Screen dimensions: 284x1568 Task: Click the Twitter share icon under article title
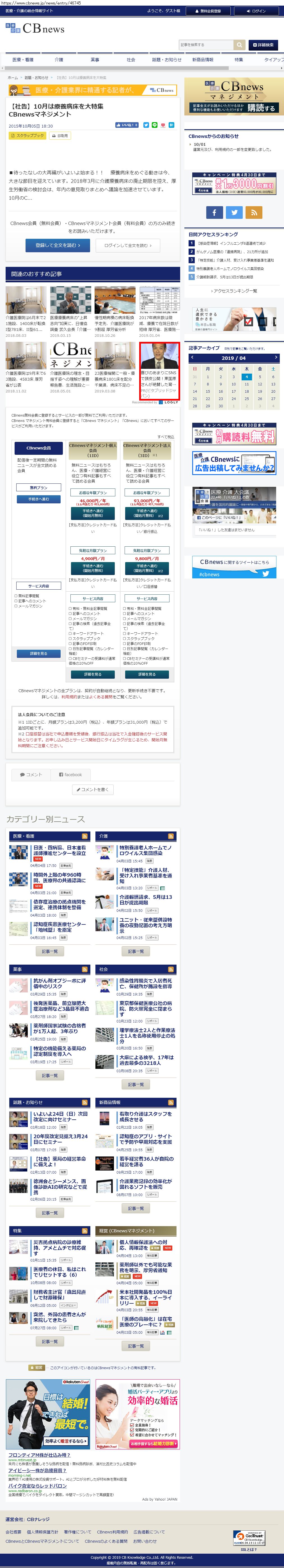pos(146,125)
